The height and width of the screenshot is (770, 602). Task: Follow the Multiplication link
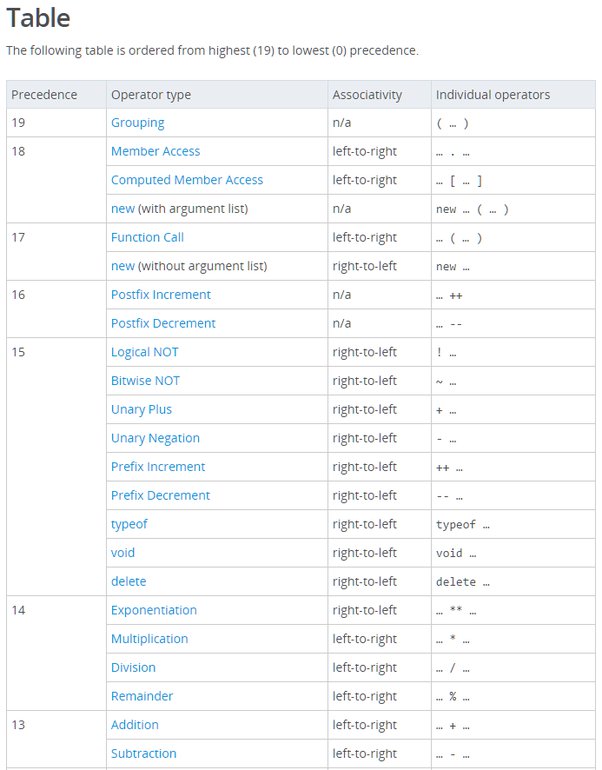[149, 638]
